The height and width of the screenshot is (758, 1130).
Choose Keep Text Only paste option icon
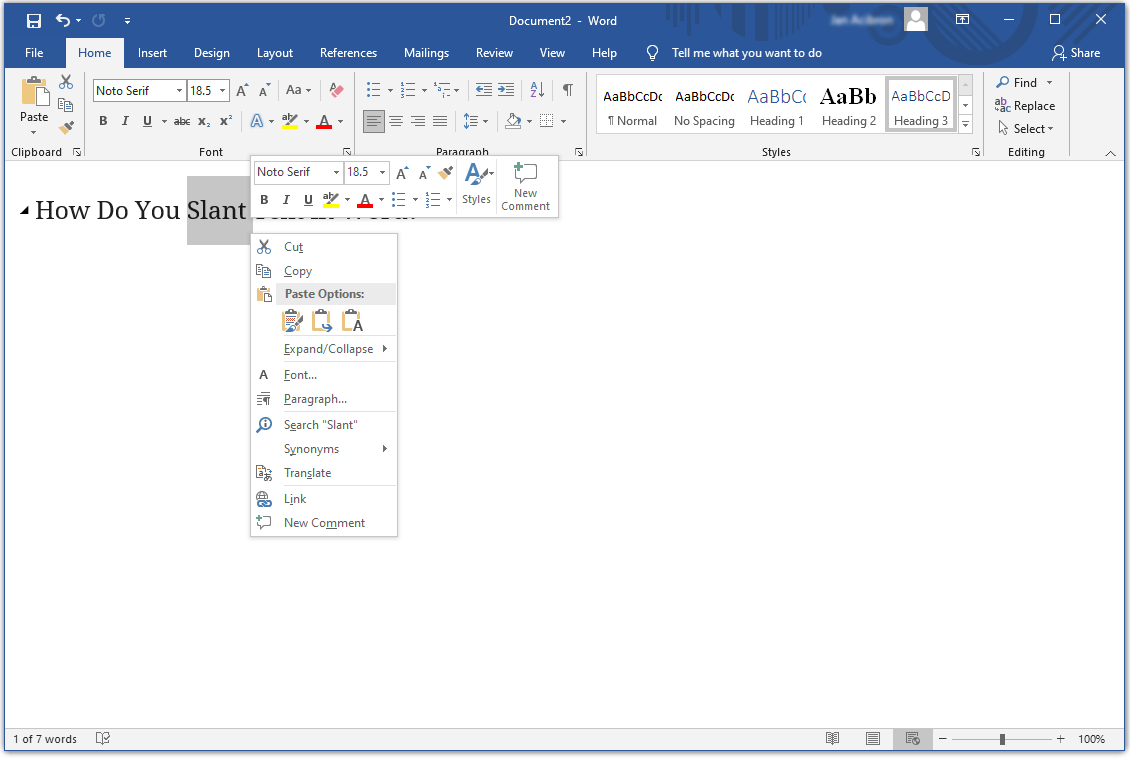(x=352, y=321)
